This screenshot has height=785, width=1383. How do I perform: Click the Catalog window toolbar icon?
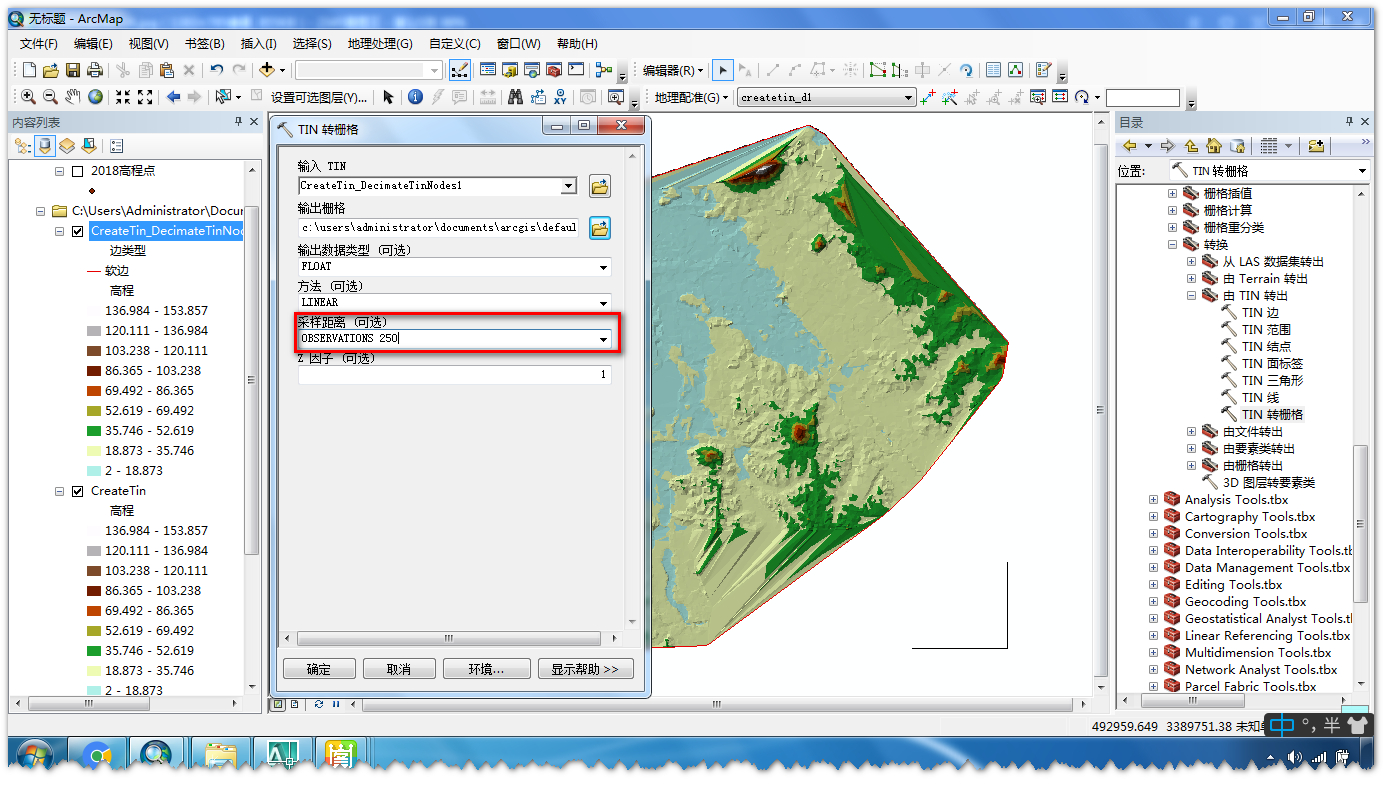click(x=510, y=70)
